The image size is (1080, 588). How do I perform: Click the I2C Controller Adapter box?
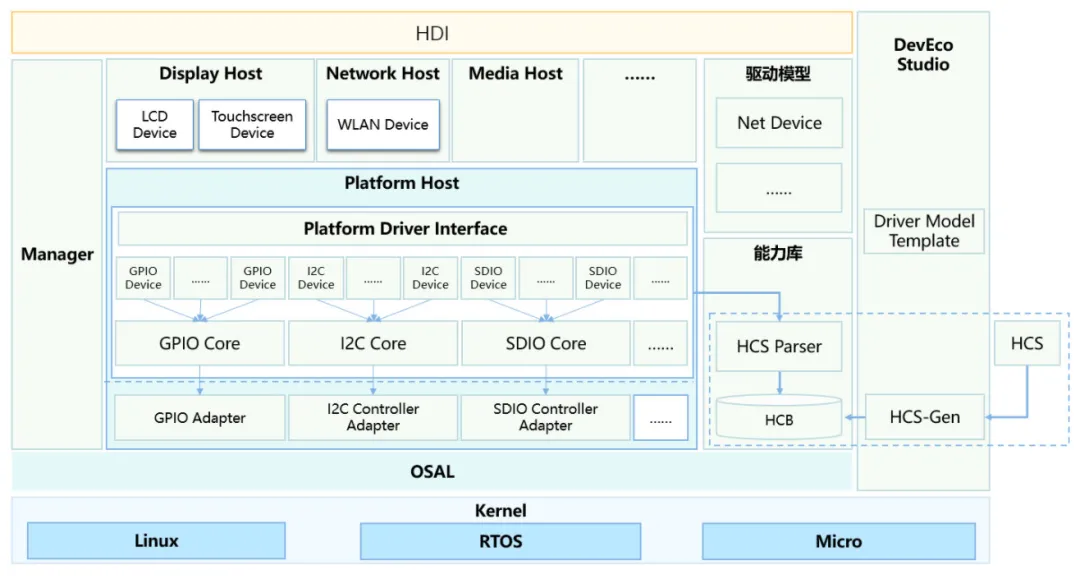point(373,418)
